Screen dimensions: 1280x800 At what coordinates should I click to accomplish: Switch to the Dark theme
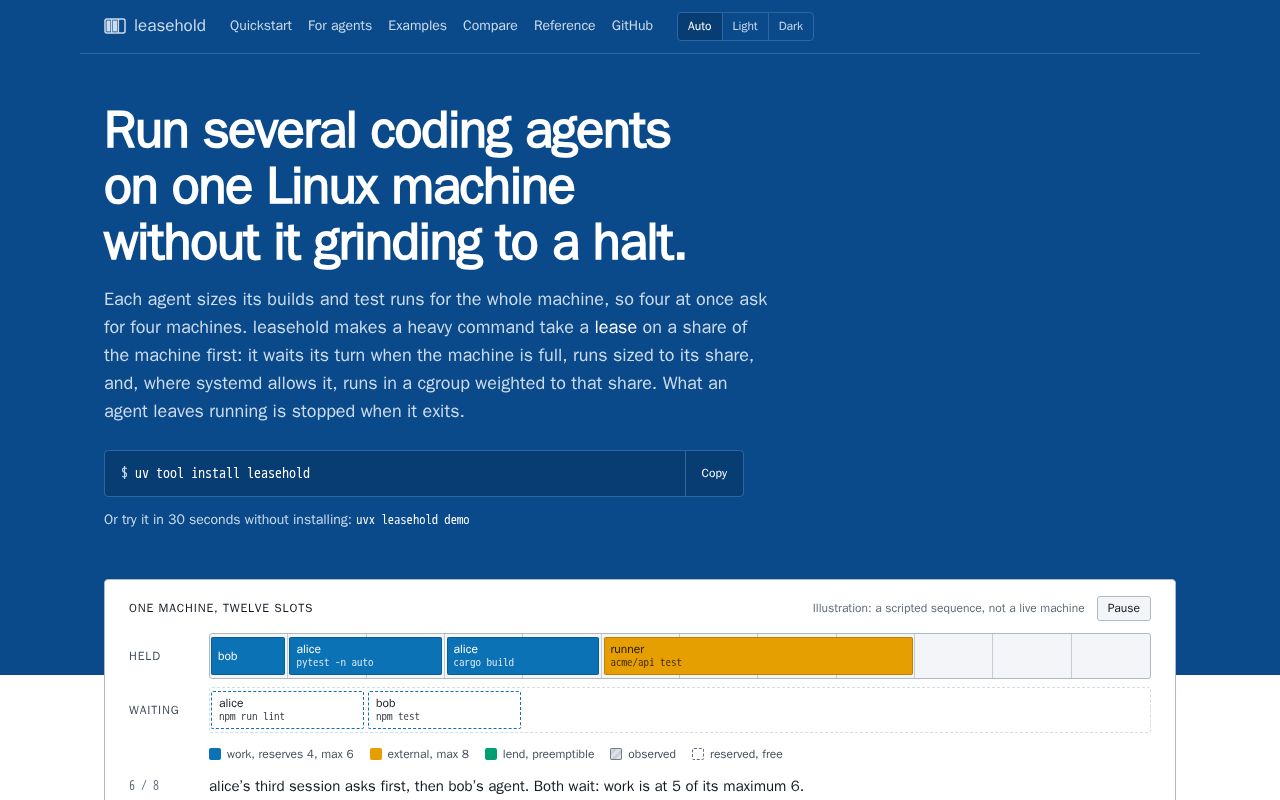(x=791, y=26)
